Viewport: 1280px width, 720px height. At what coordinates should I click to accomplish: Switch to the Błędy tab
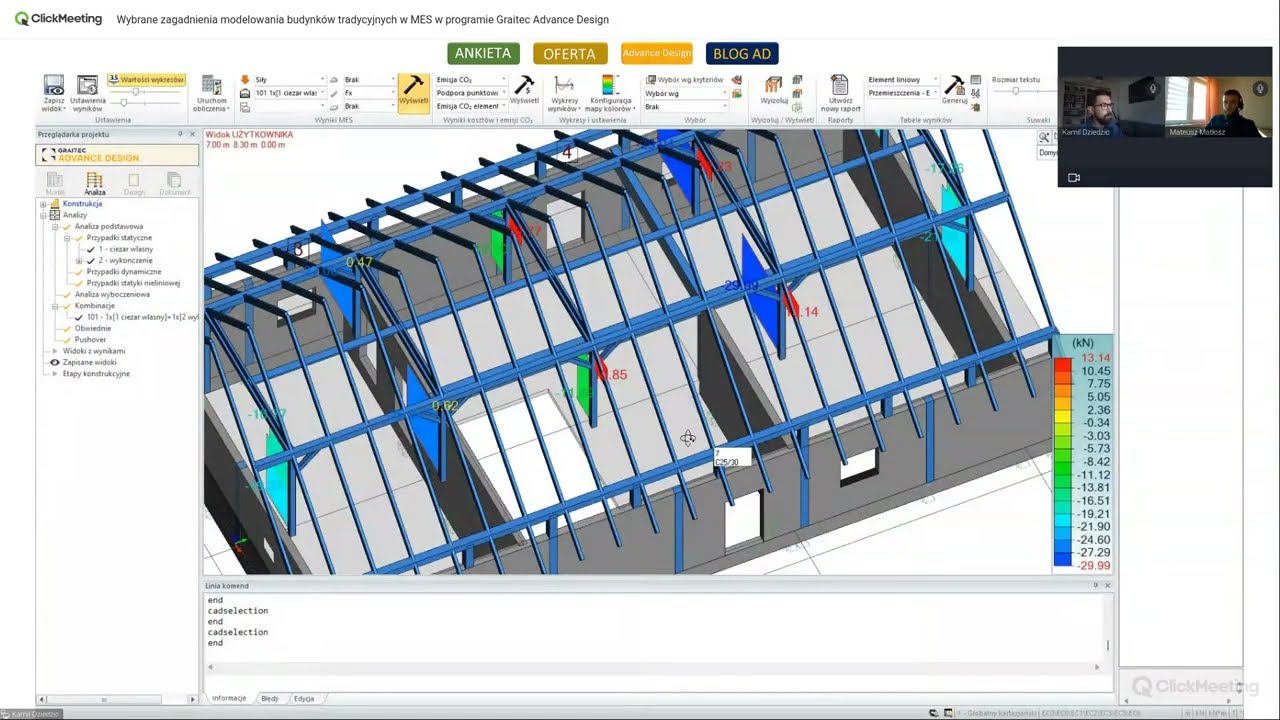(x=270, y=698)
